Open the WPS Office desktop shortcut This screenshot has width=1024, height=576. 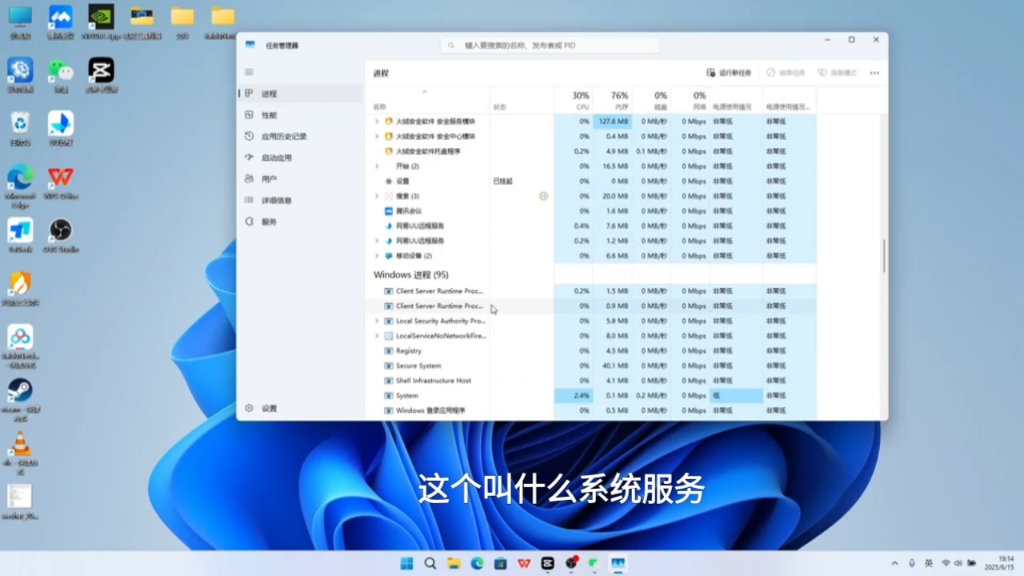pyautogui.click(x=61, y=183)
